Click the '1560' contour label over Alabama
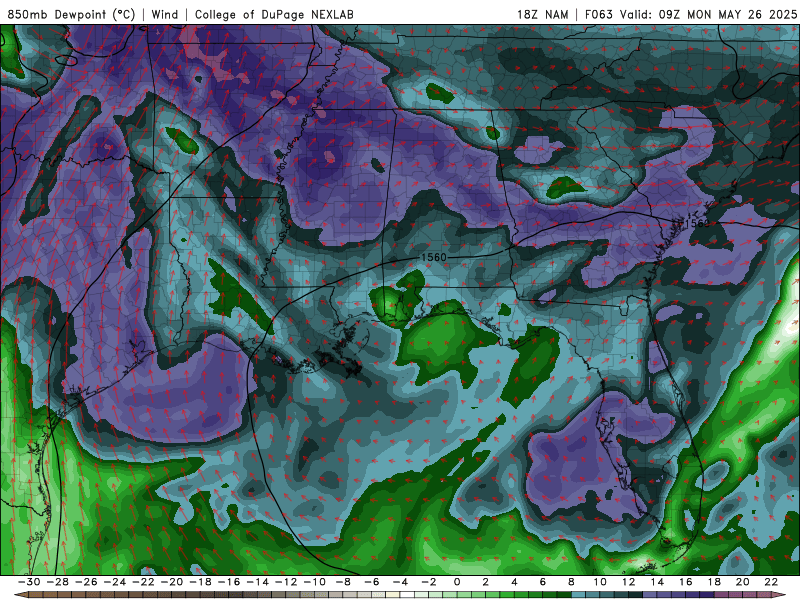 pyautogui.click(x=434, y=257)
